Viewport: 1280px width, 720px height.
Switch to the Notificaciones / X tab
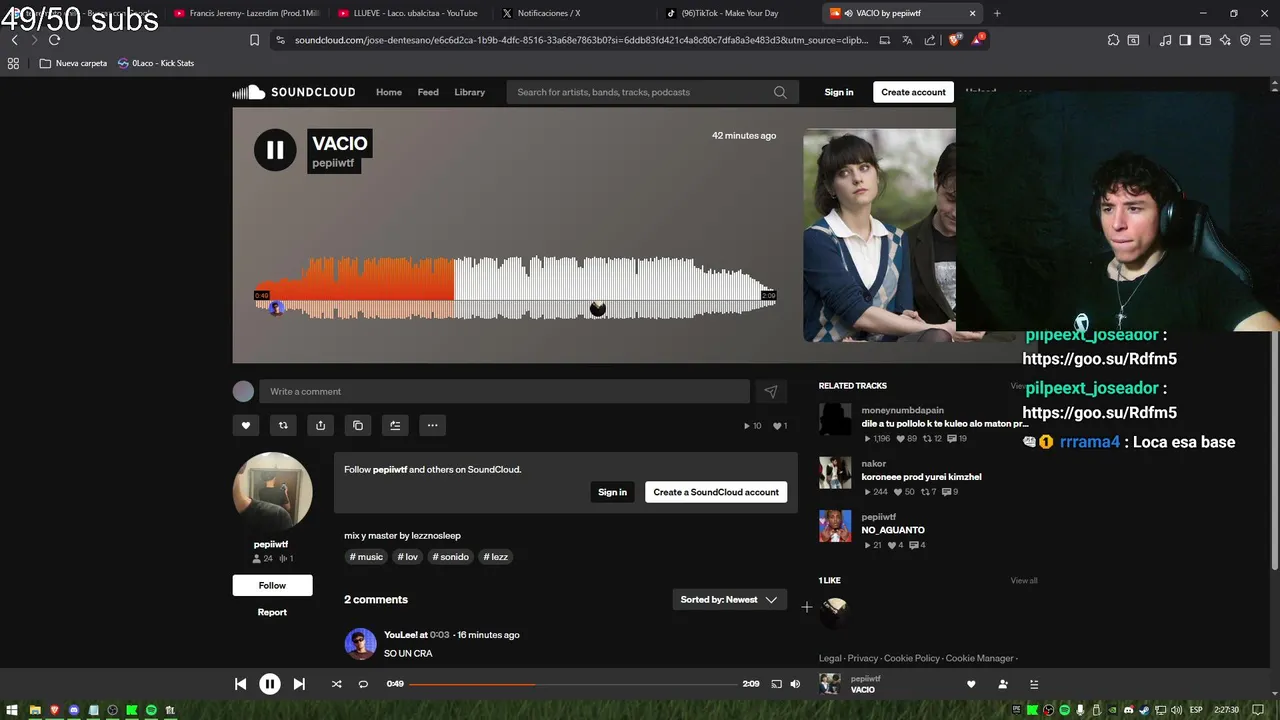(x=573, y=13)
